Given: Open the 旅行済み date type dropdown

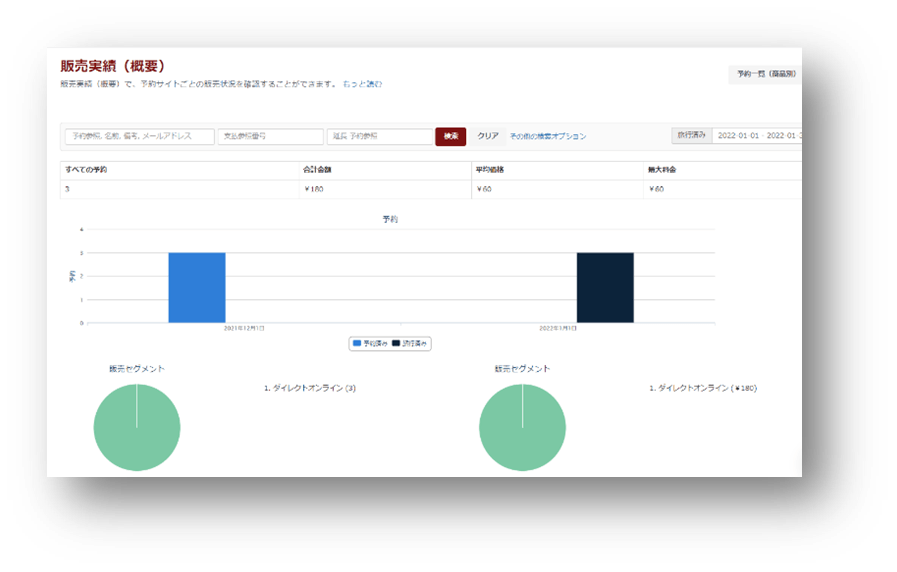Looking at the screenshot, I should pyautogui.click(x=692, y=136).
